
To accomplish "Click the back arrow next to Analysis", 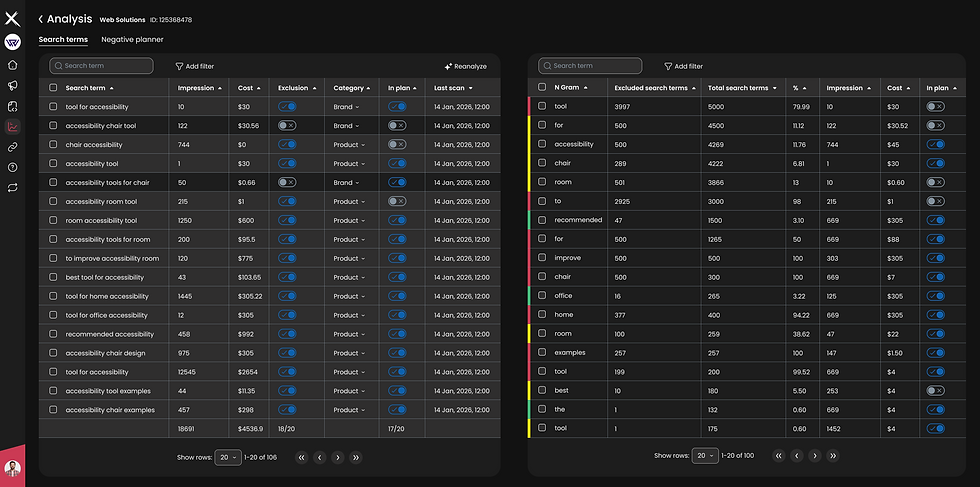I will pyautogui.click(x=41, y=19).
